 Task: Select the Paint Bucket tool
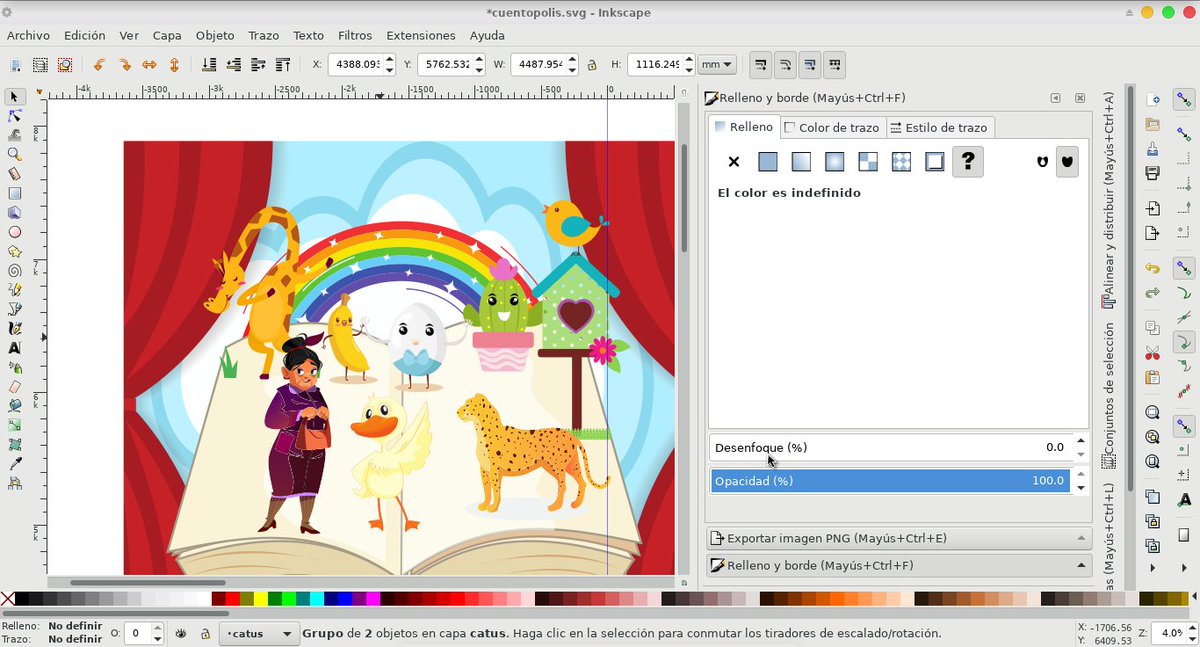pyautogui.click(x=15, y=406)
